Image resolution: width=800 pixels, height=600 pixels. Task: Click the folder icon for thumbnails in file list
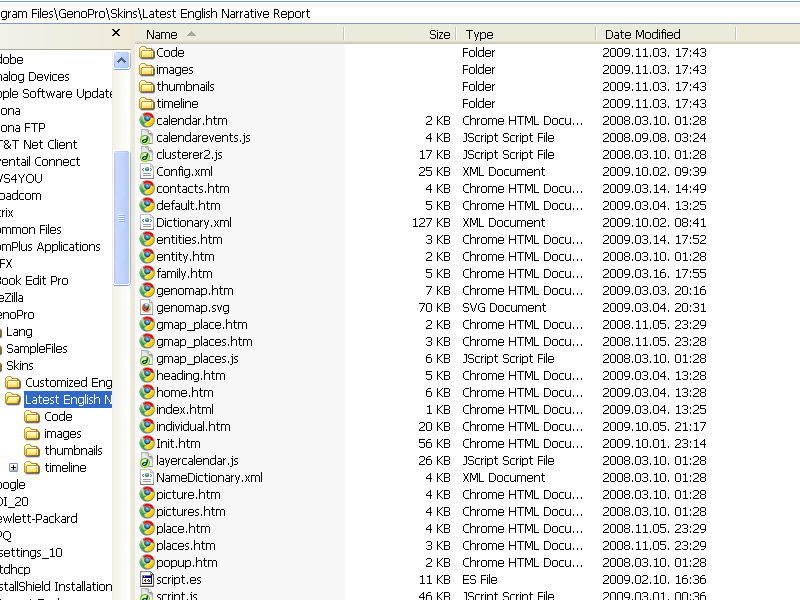tap(147, 87)
